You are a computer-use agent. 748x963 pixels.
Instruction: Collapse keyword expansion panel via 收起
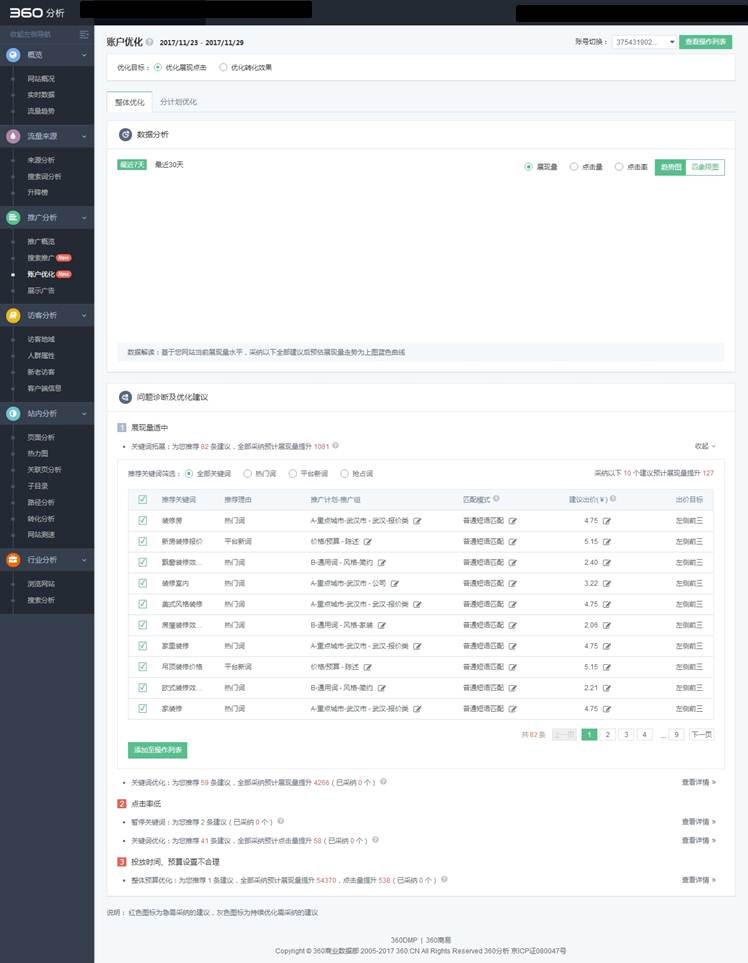[x=705, y=446]
